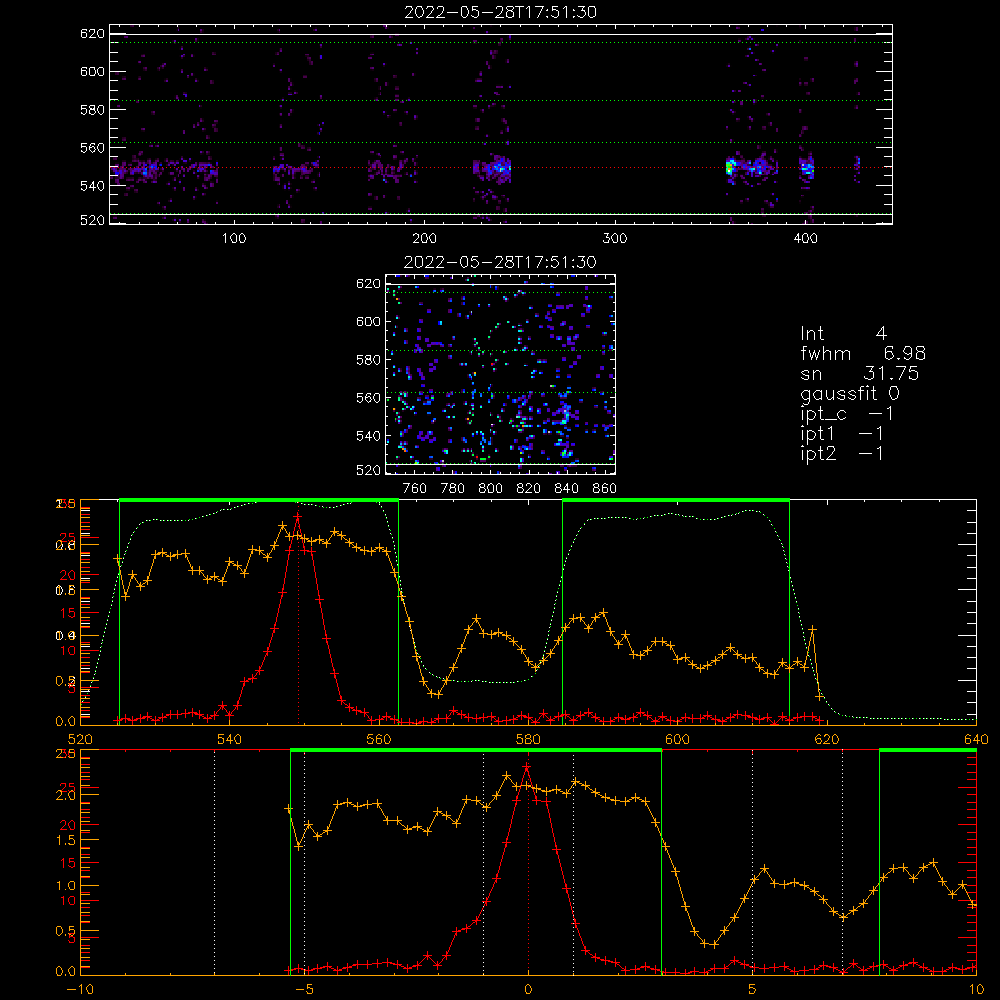Select the 'ipt1 -1' readout
Image resolution: width=1000 pixels, height=1000 pixels.
point(842,434)
